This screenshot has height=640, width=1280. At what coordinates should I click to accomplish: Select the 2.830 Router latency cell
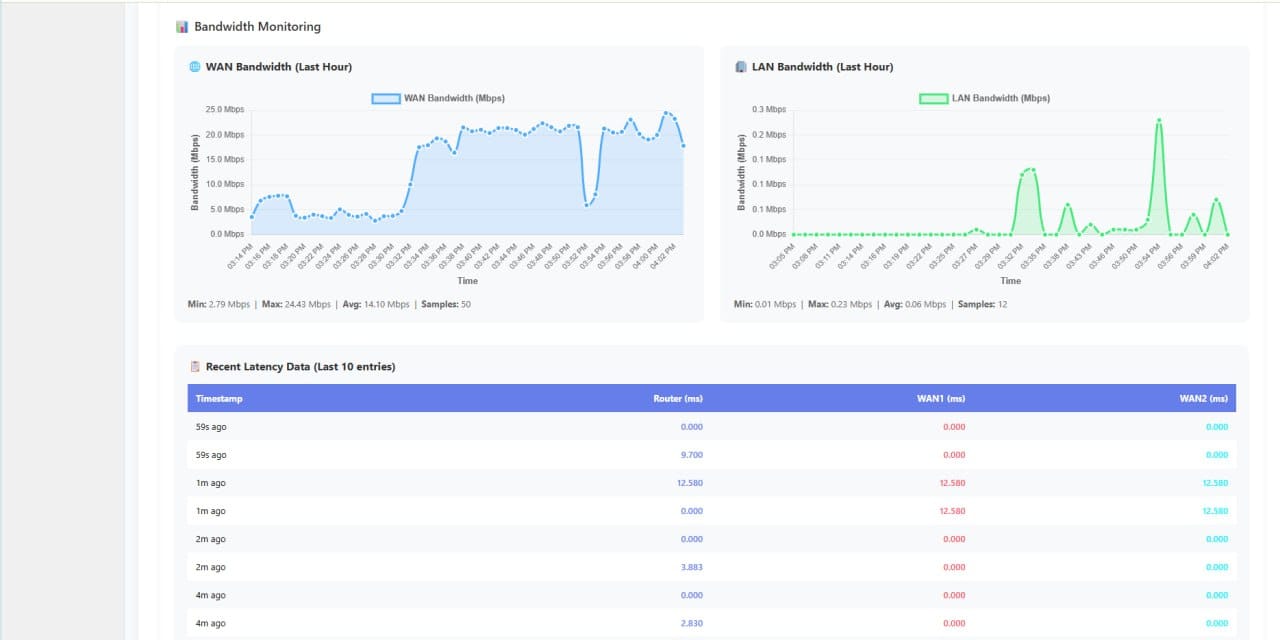tap(691, 623)
